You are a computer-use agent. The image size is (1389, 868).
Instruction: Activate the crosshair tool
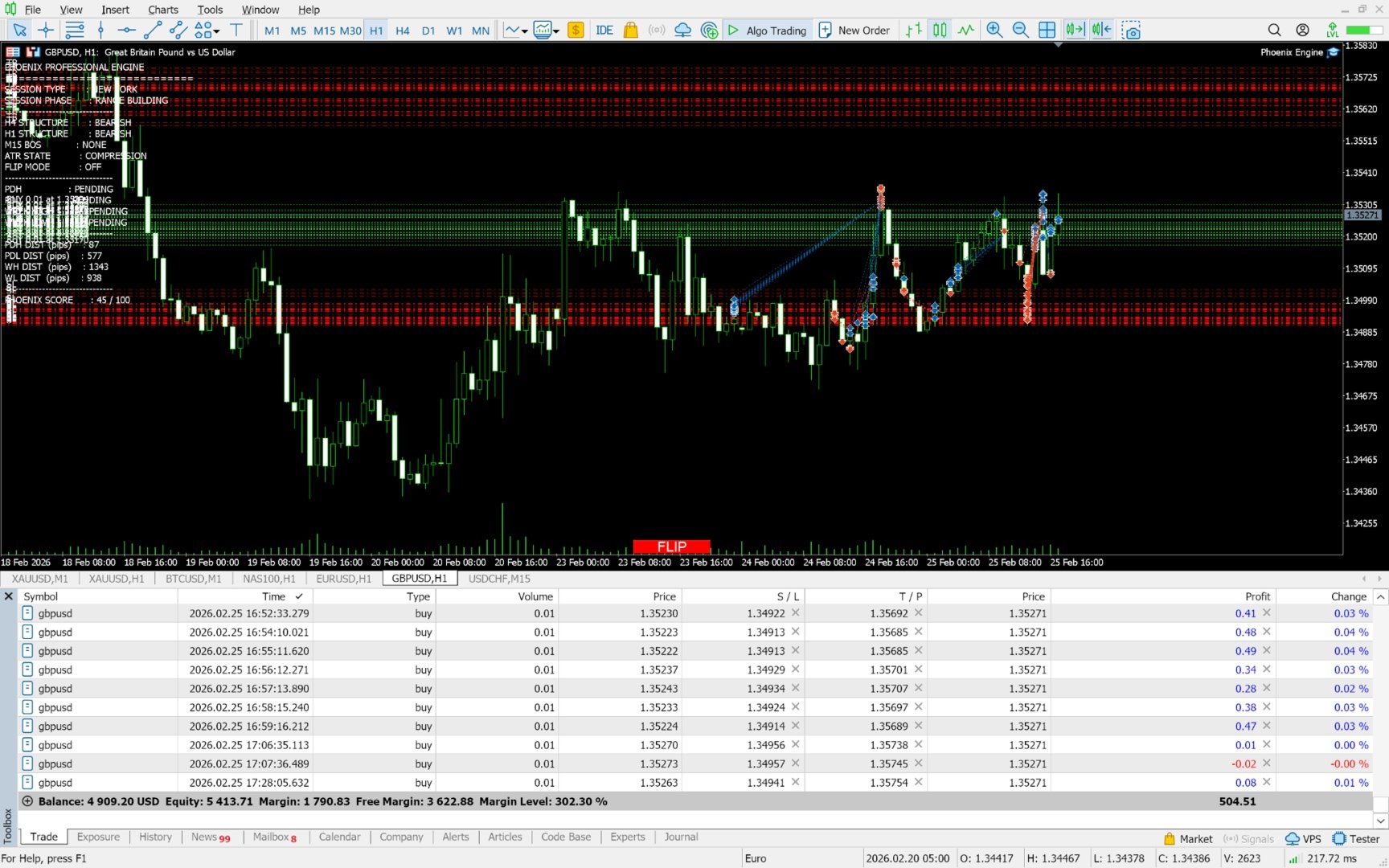[46, 31]
